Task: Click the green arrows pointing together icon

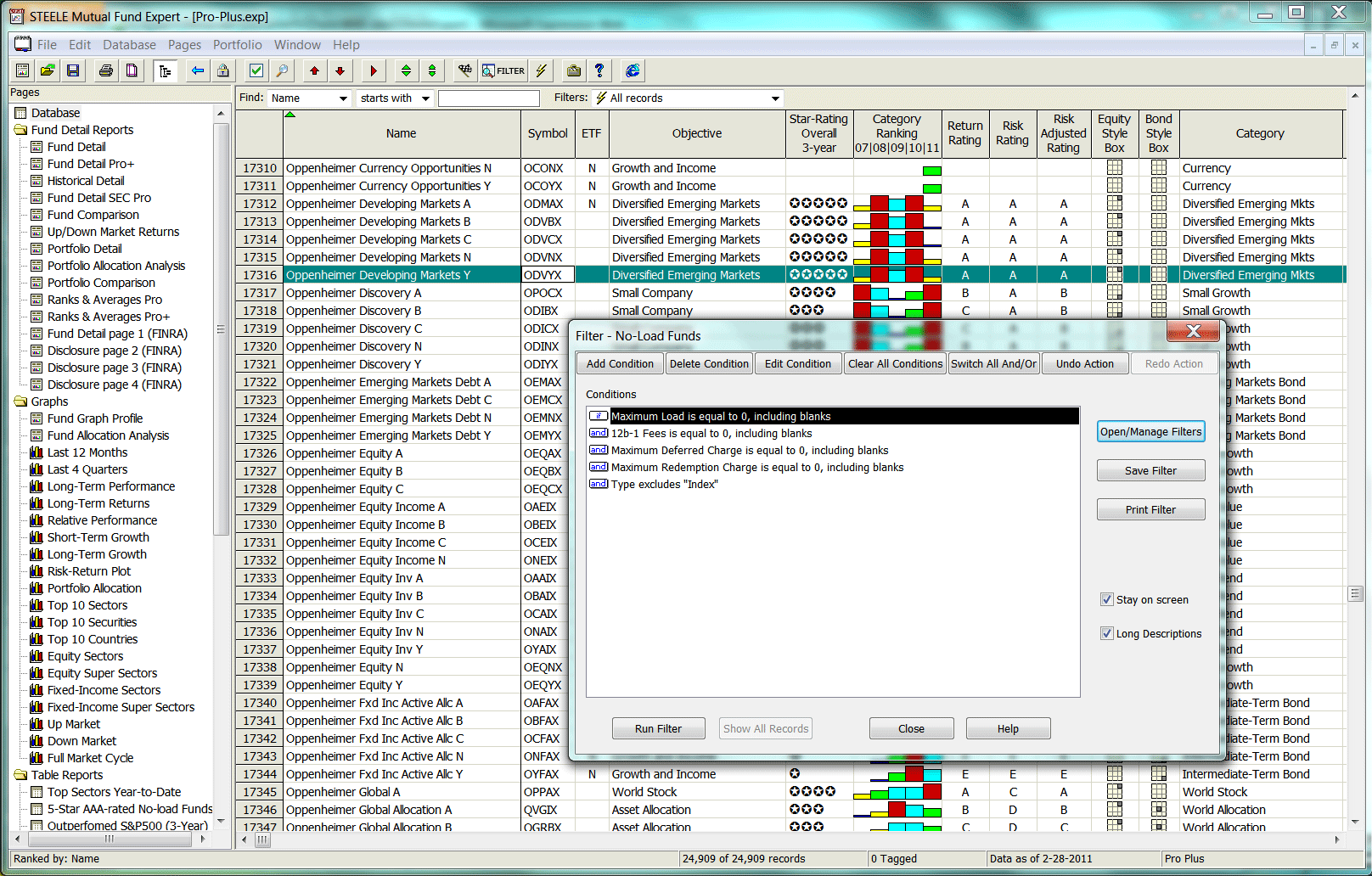Action: coord(432,70)
